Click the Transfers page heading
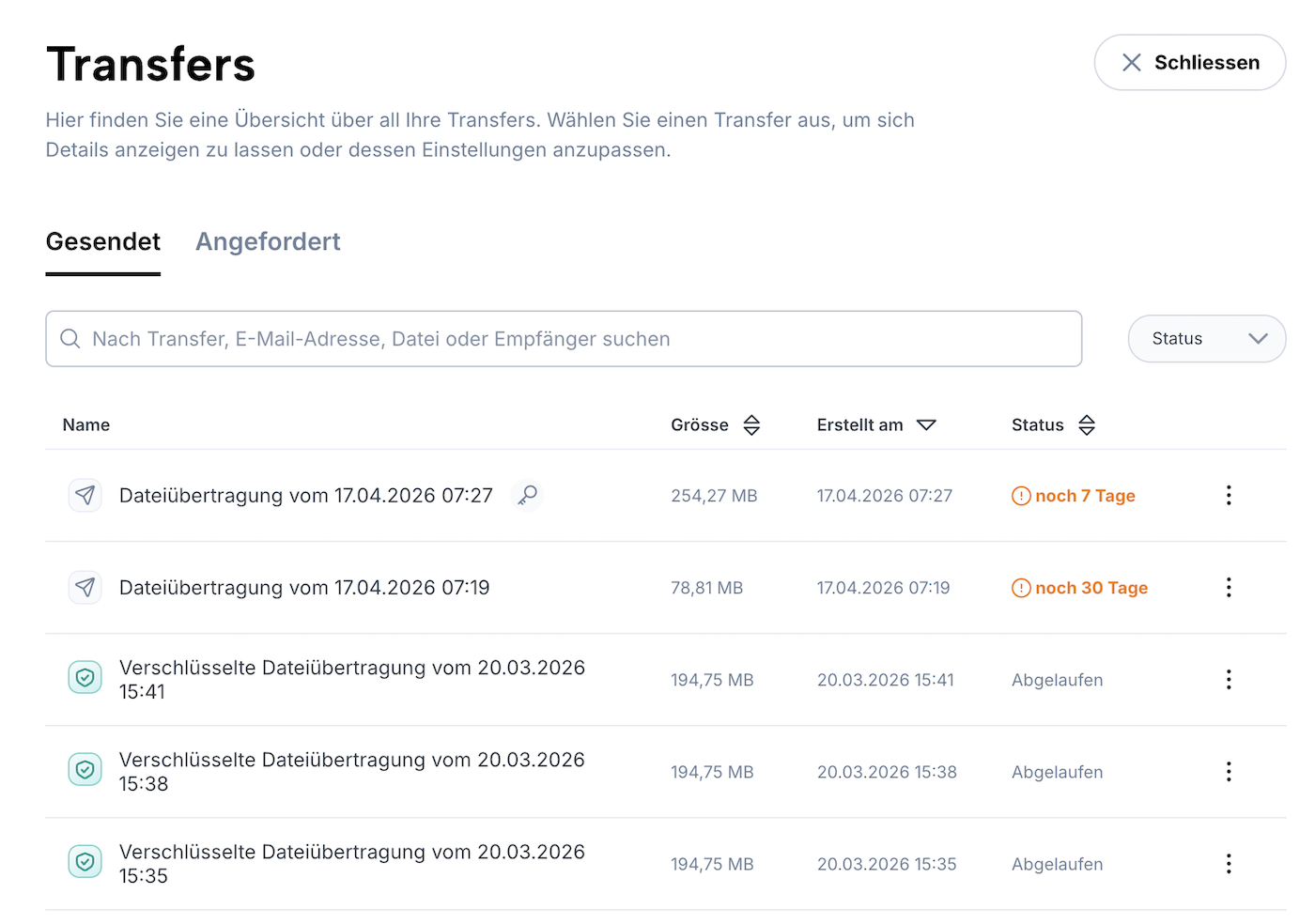The image size is (1315, 924). 150,65
